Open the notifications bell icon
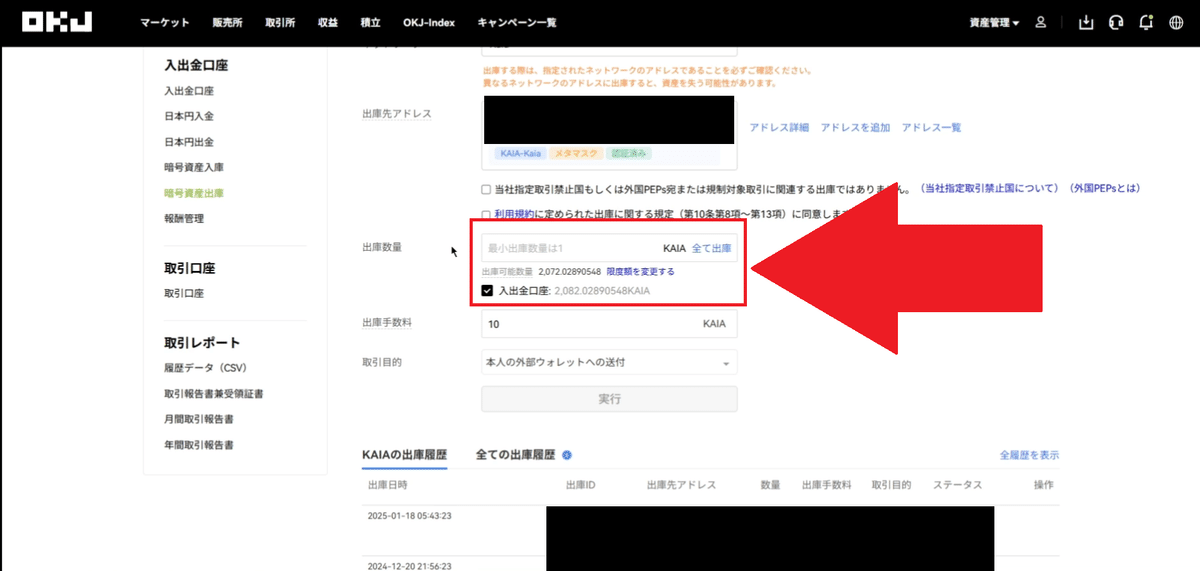The image size is (1200, 571). [1146, 22]
